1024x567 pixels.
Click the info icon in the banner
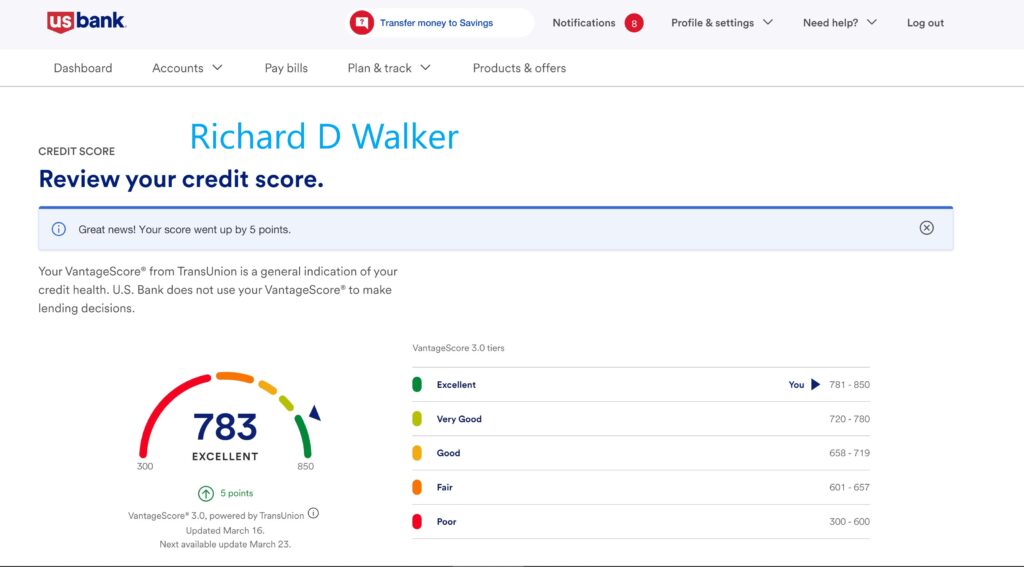[58, 229]
